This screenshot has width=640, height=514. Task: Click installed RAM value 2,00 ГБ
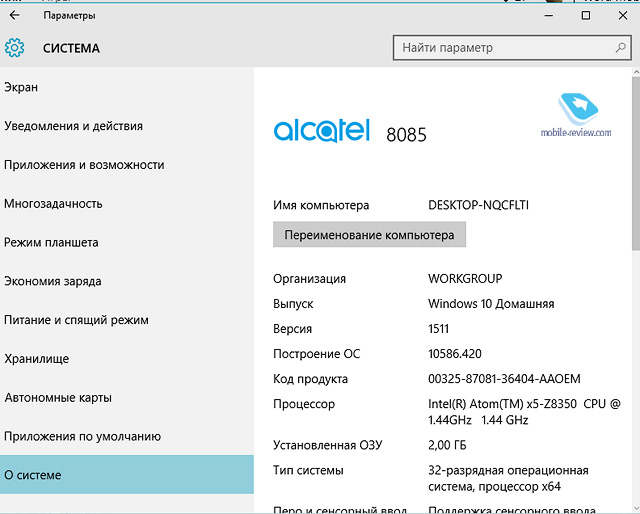pyautogui.click(x=447, y=445)
